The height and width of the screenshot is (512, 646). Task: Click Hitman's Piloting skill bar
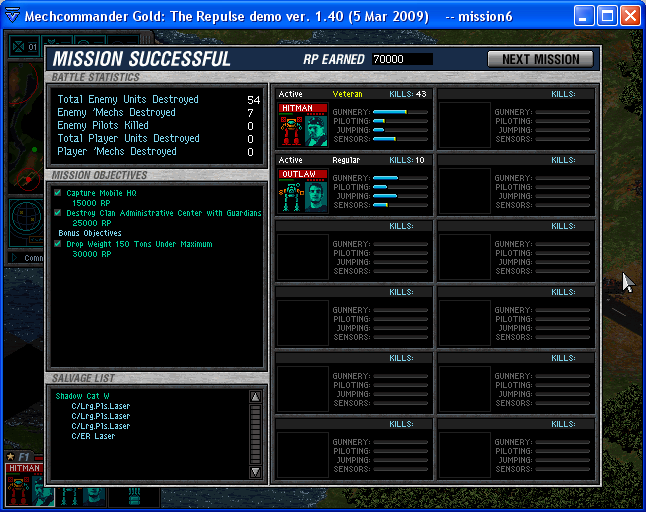(400, 121)
